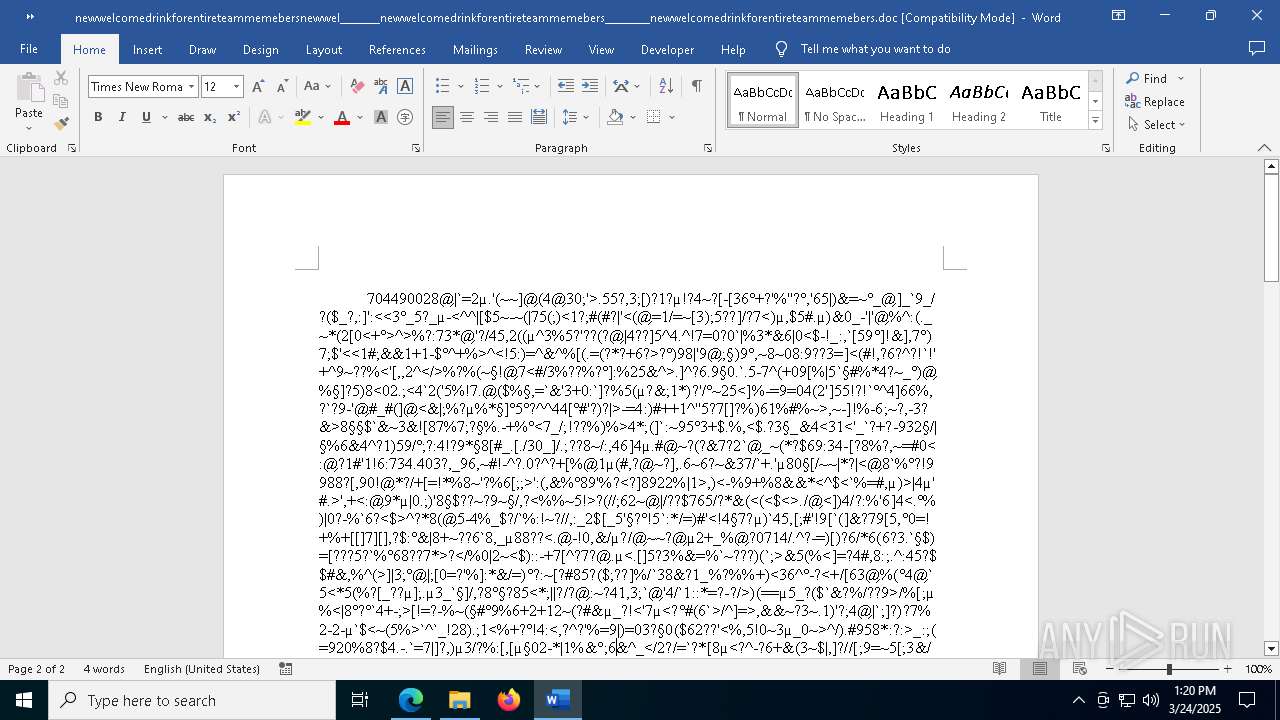Clear all formatting icon

[x=357, y=87]
